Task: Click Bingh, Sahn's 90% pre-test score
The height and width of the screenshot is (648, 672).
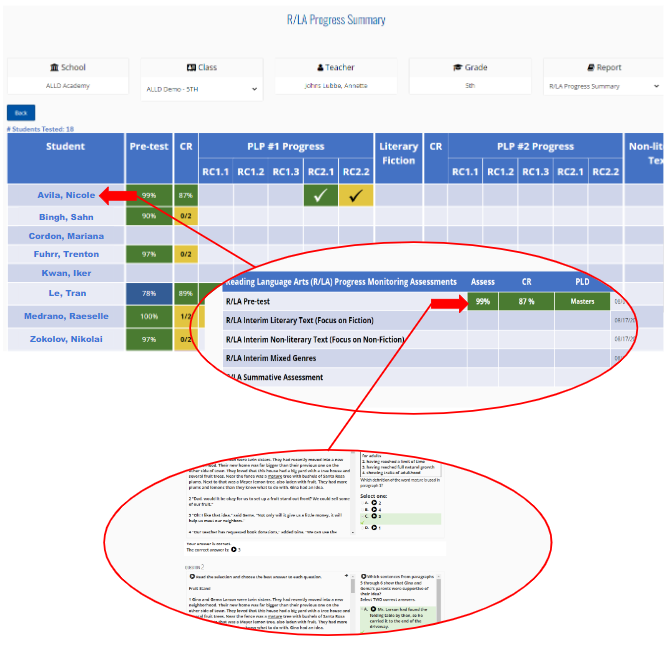Action: pos(148,216)
